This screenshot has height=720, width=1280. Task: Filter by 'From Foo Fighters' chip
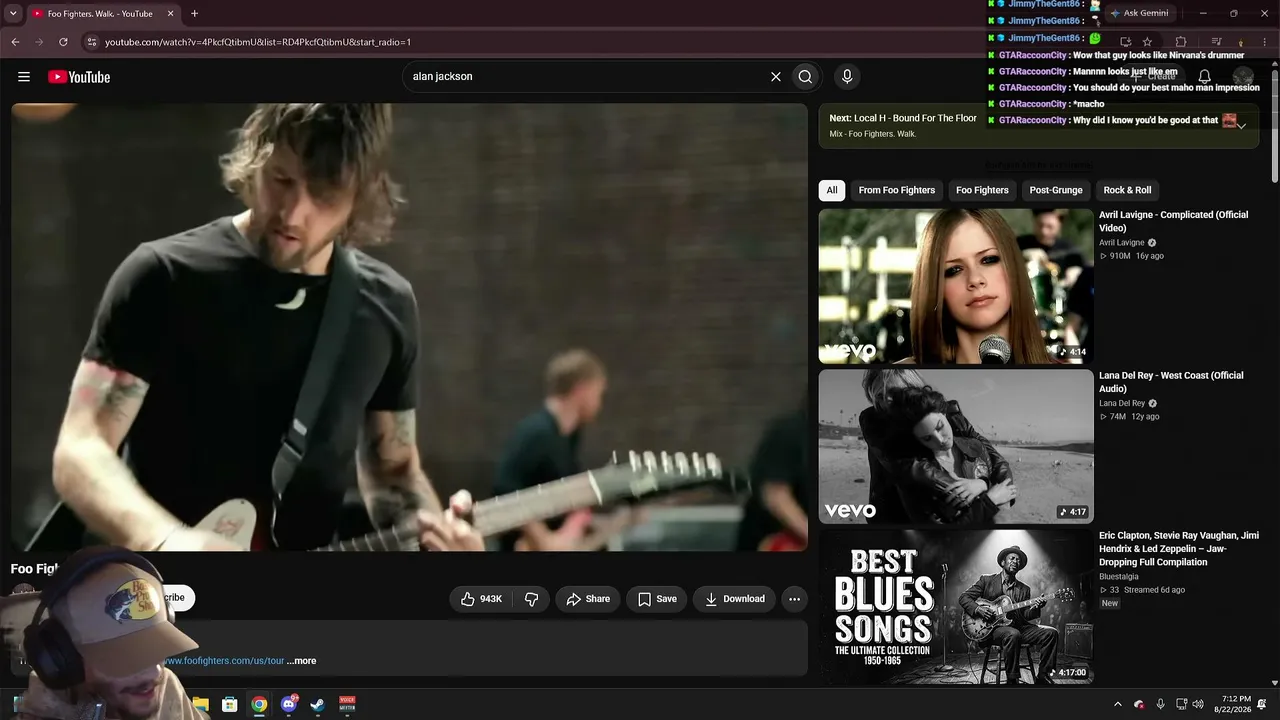click(x=897, y=190)
